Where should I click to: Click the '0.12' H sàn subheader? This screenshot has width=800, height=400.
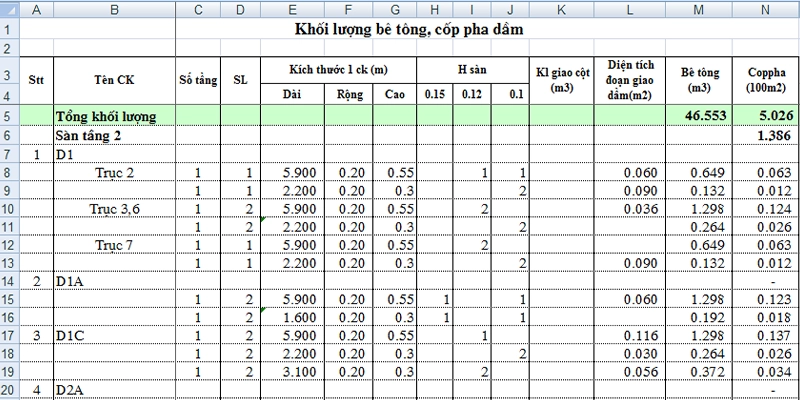click(x=472, y=94)
